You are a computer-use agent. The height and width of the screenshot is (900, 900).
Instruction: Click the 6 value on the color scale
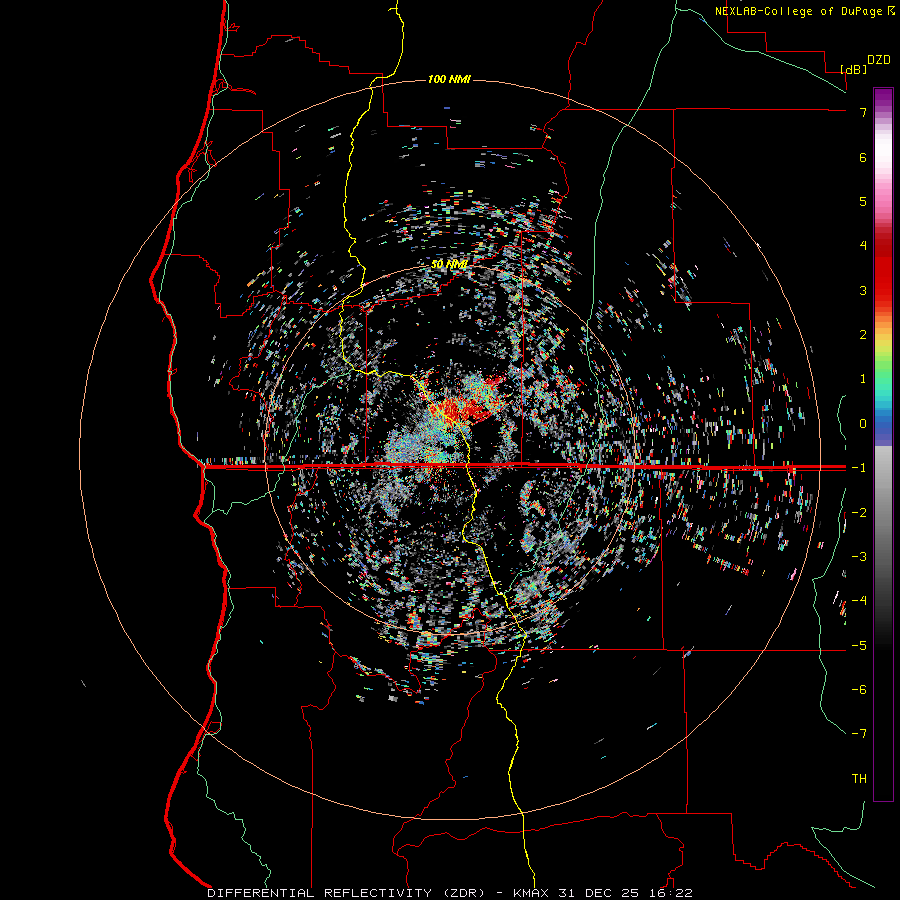[x=863, y=157]
